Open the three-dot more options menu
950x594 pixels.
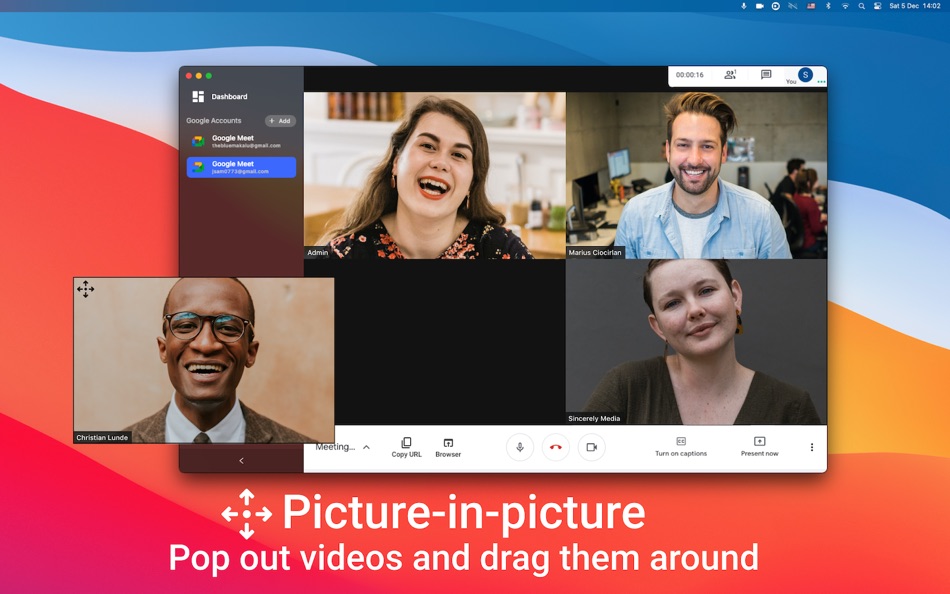(x=812, y=447)
